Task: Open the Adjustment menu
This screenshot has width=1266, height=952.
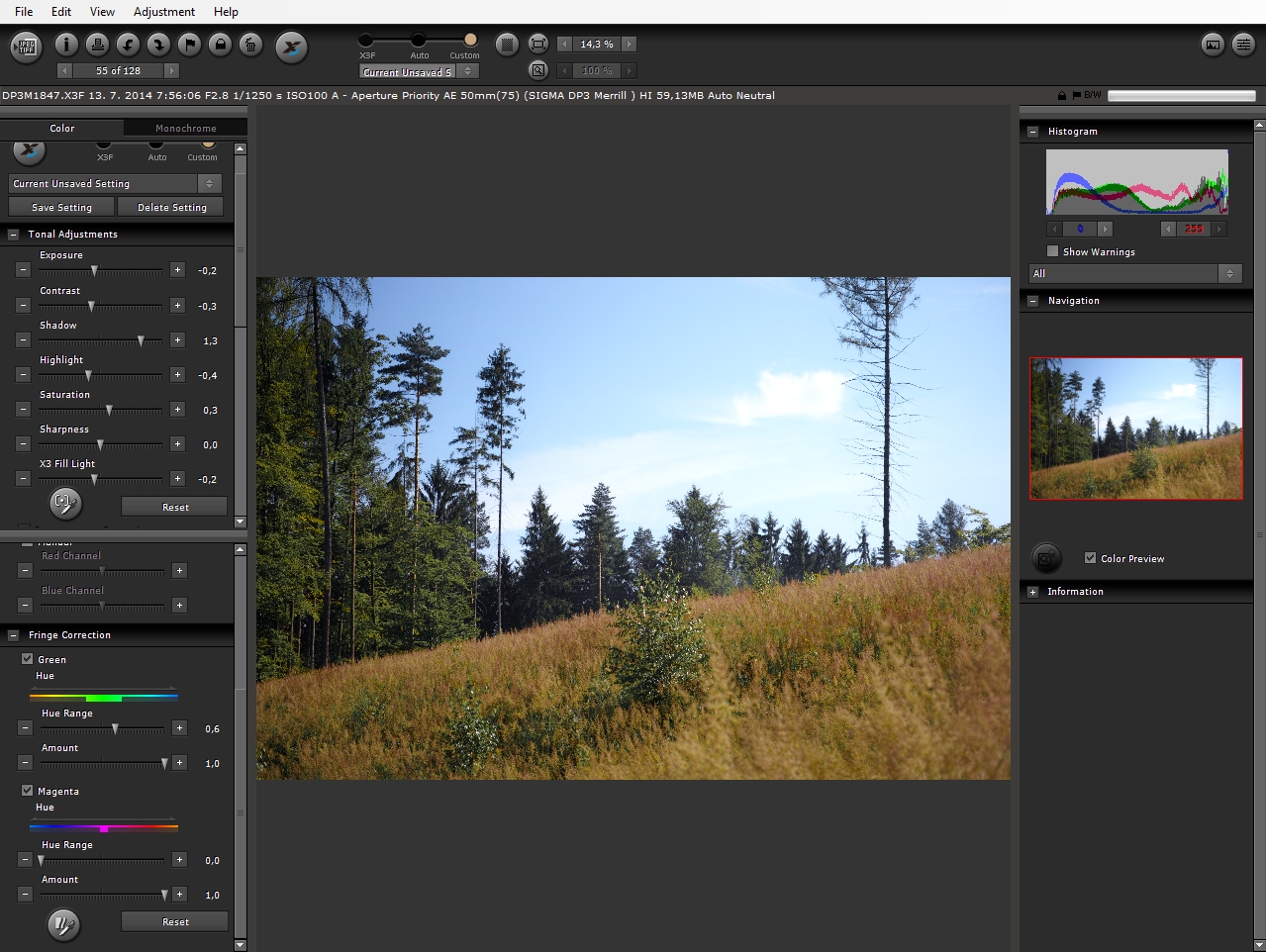Action: [164, 12]
